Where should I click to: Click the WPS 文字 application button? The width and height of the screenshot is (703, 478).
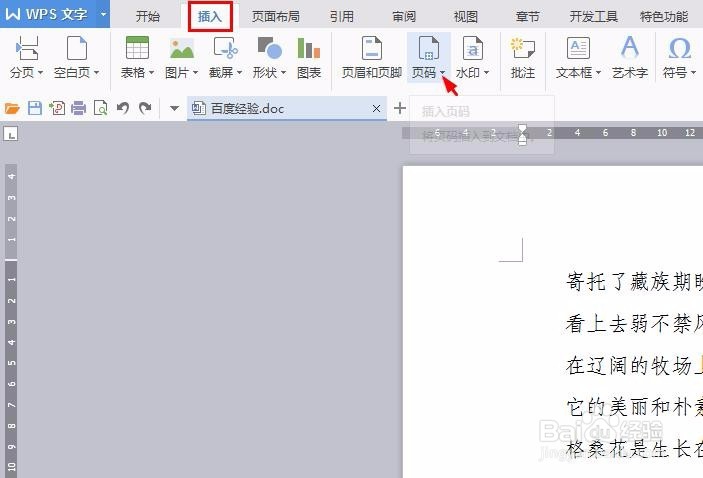click(48, 14)
